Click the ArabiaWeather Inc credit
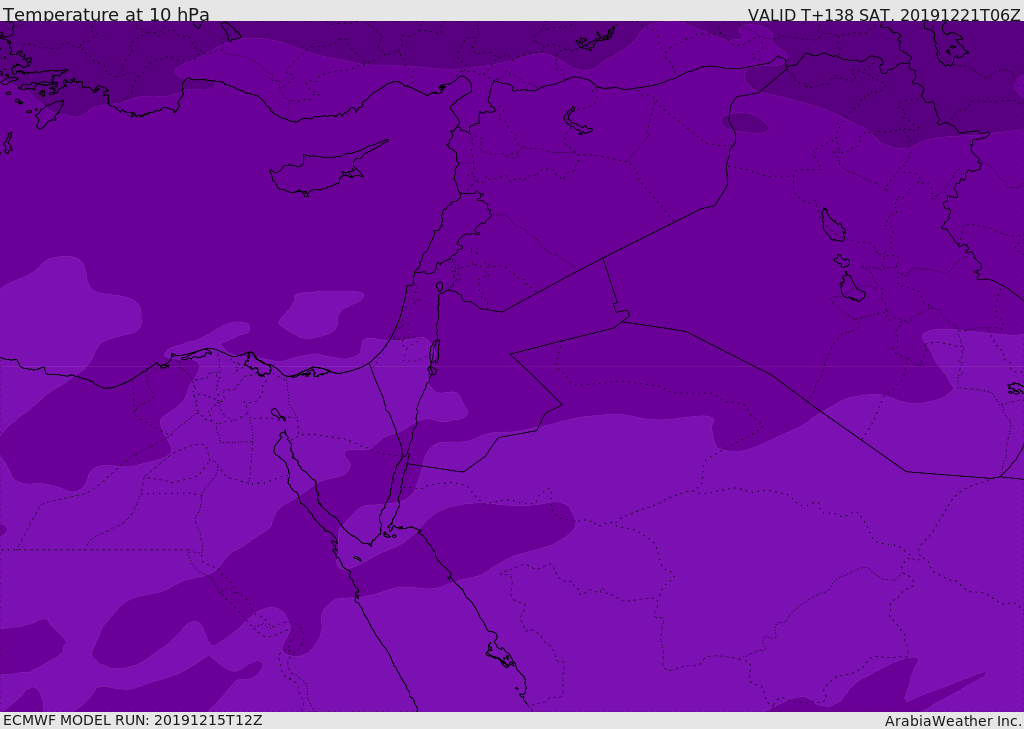Viewport: 1024px width, 729px height. (953, 721)
